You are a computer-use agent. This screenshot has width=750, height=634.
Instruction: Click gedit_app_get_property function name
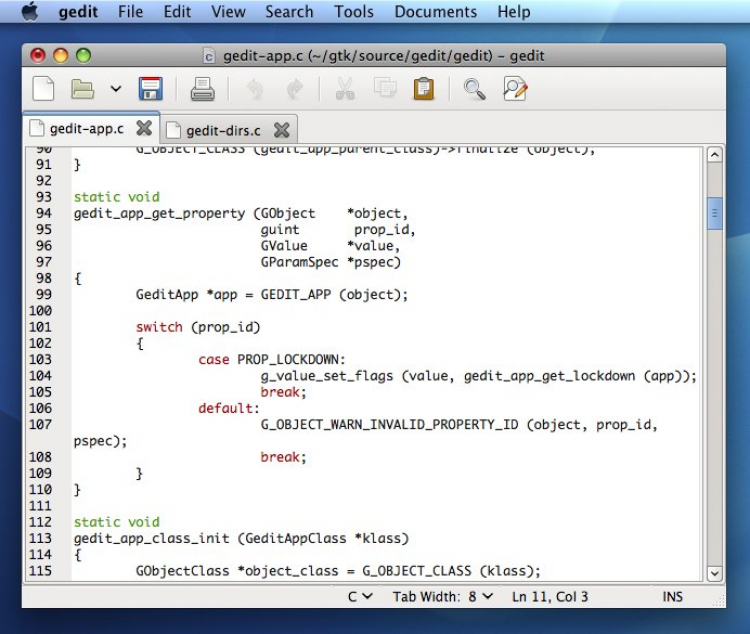[x=159, y=214]
